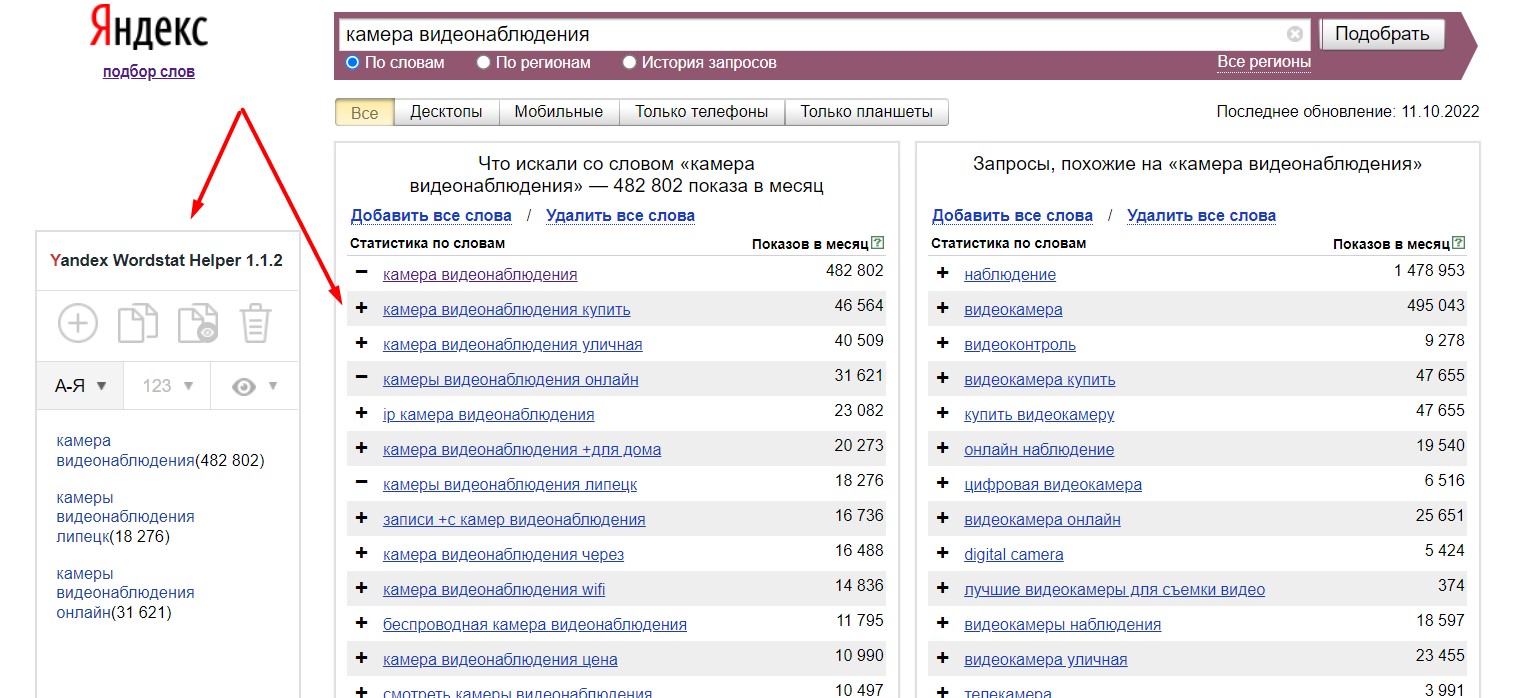Click the copy list icon in Wordstat Helper
Screen dimensions: 1535x698
(137, 324)
